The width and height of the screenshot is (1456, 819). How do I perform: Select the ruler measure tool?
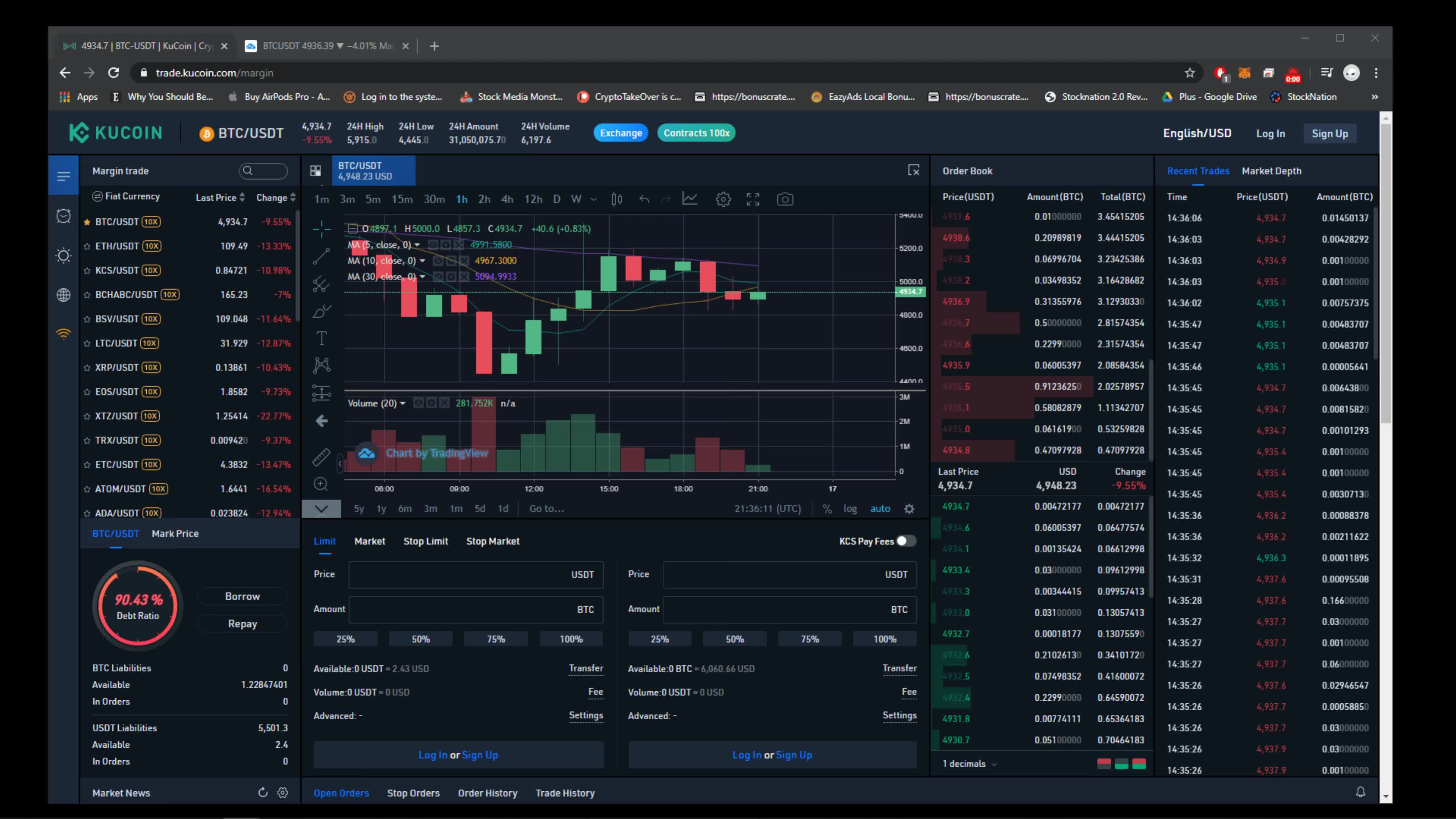[321, 457]
